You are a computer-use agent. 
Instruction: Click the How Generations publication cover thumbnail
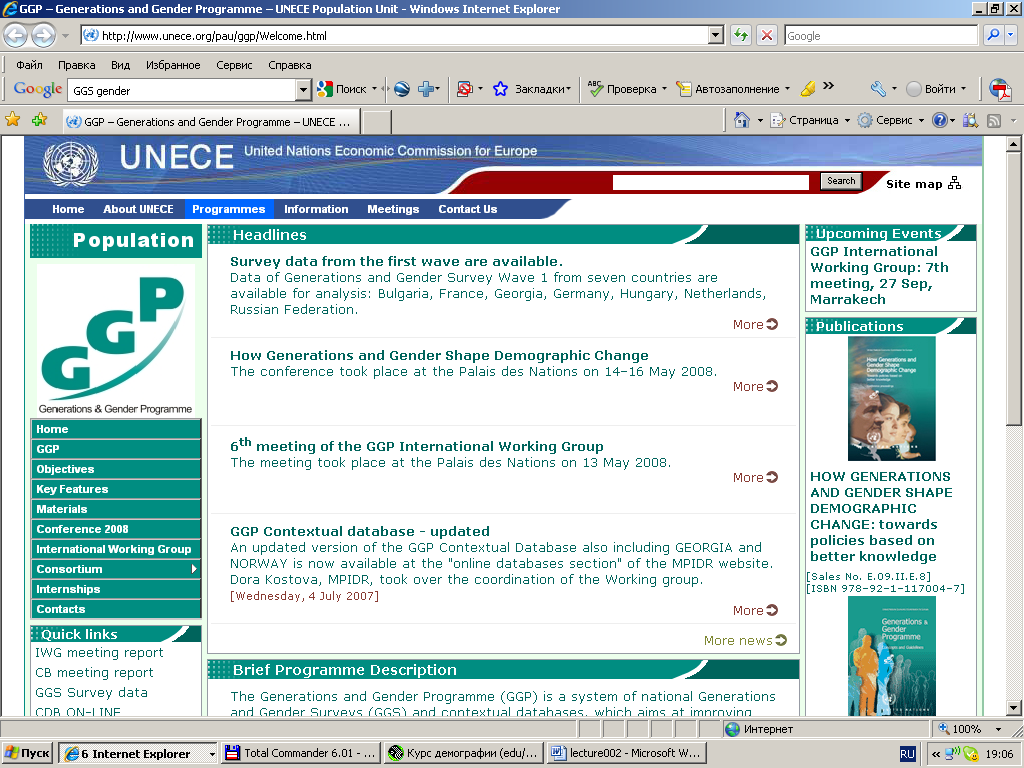point(891,398)
